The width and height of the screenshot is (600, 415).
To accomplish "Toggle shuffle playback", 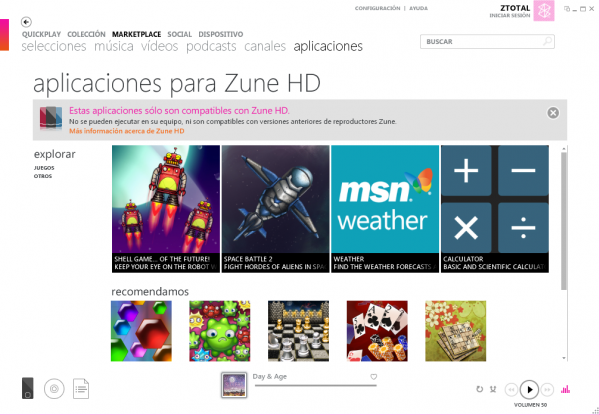I will (493, 389).
